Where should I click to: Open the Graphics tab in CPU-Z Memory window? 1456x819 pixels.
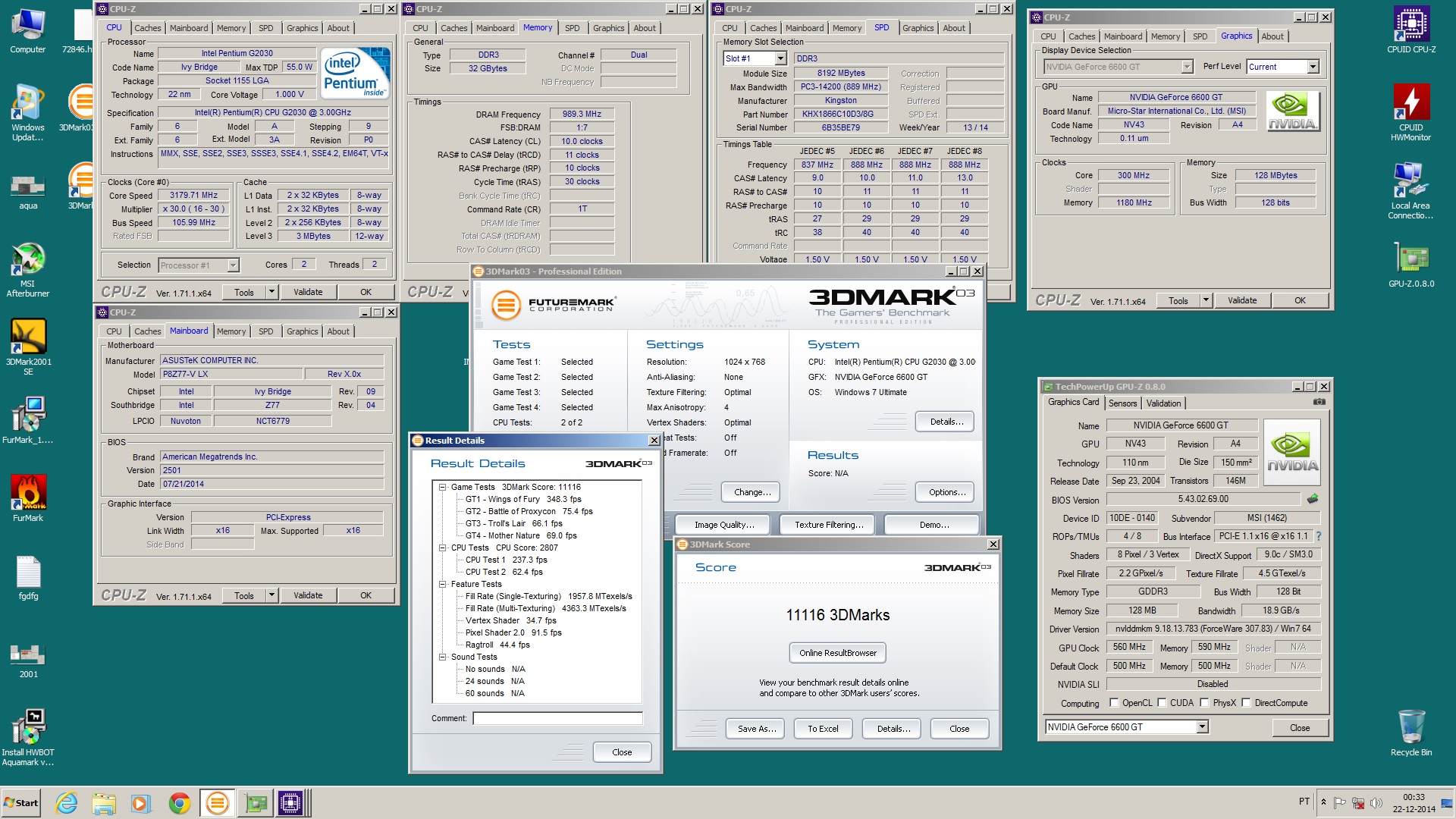[608, 28]
